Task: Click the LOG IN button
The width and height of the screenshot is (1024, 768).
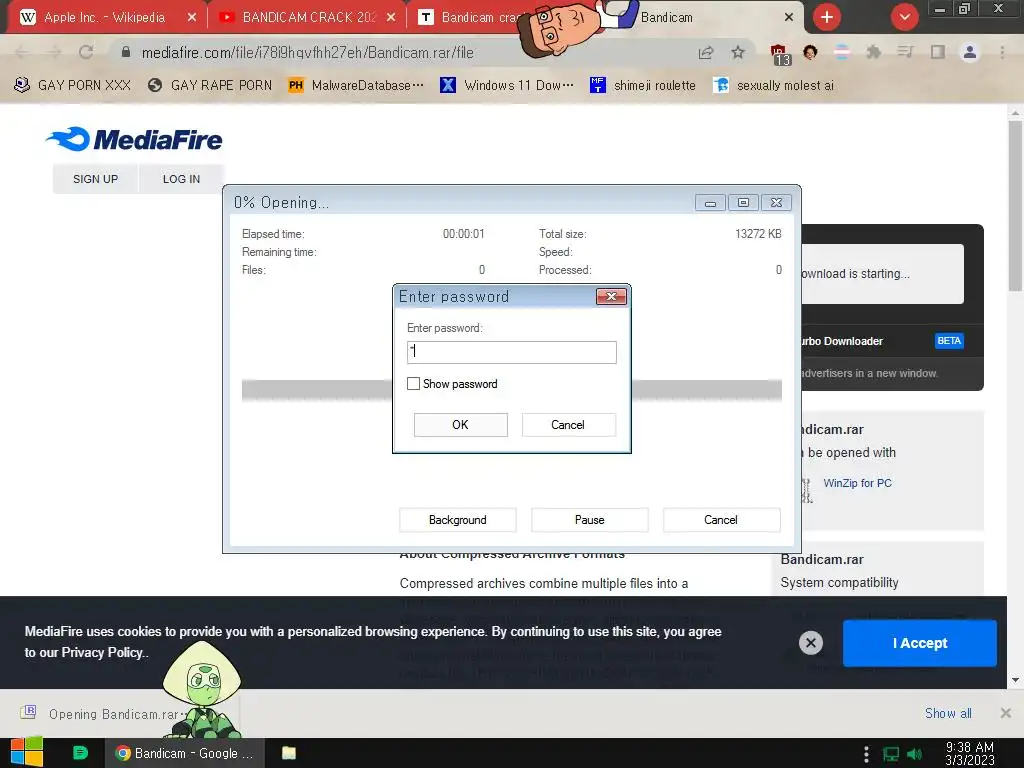Action: coord(182,179)
